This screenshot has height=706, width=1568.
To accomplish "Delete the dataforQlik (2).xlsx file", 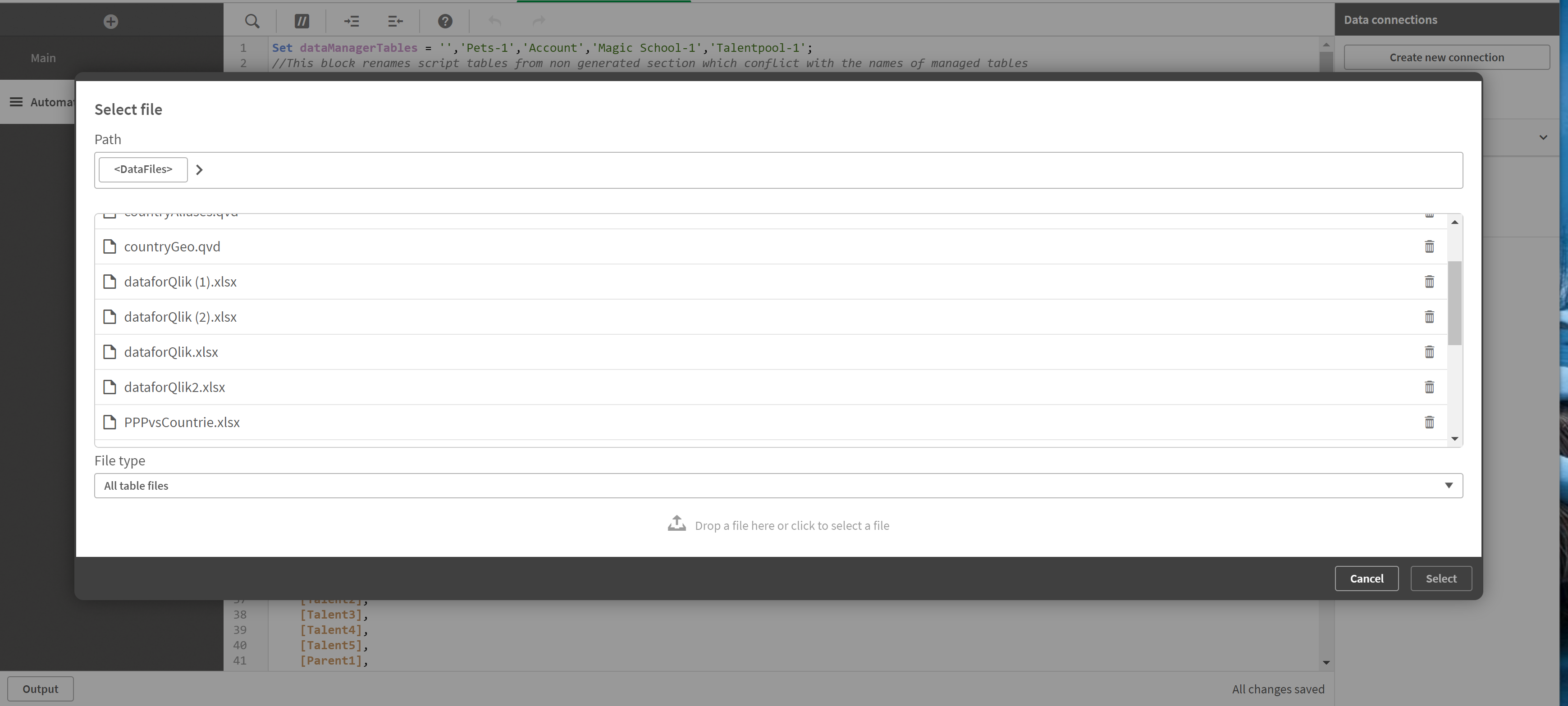I will pos(1429,317).
